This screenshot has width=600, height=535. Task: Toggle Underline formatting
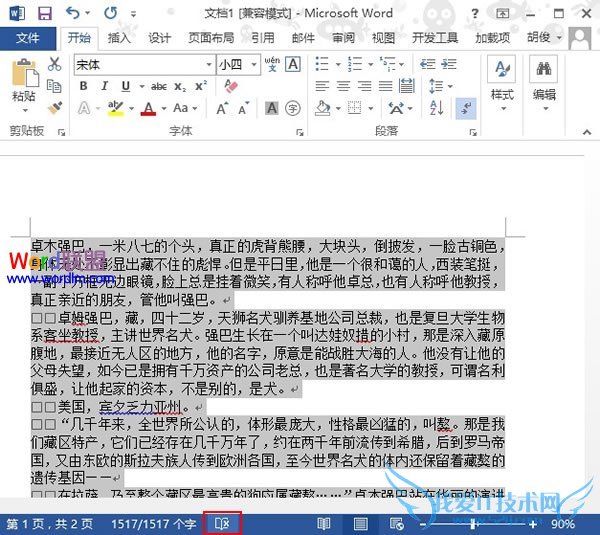[126, 86]
